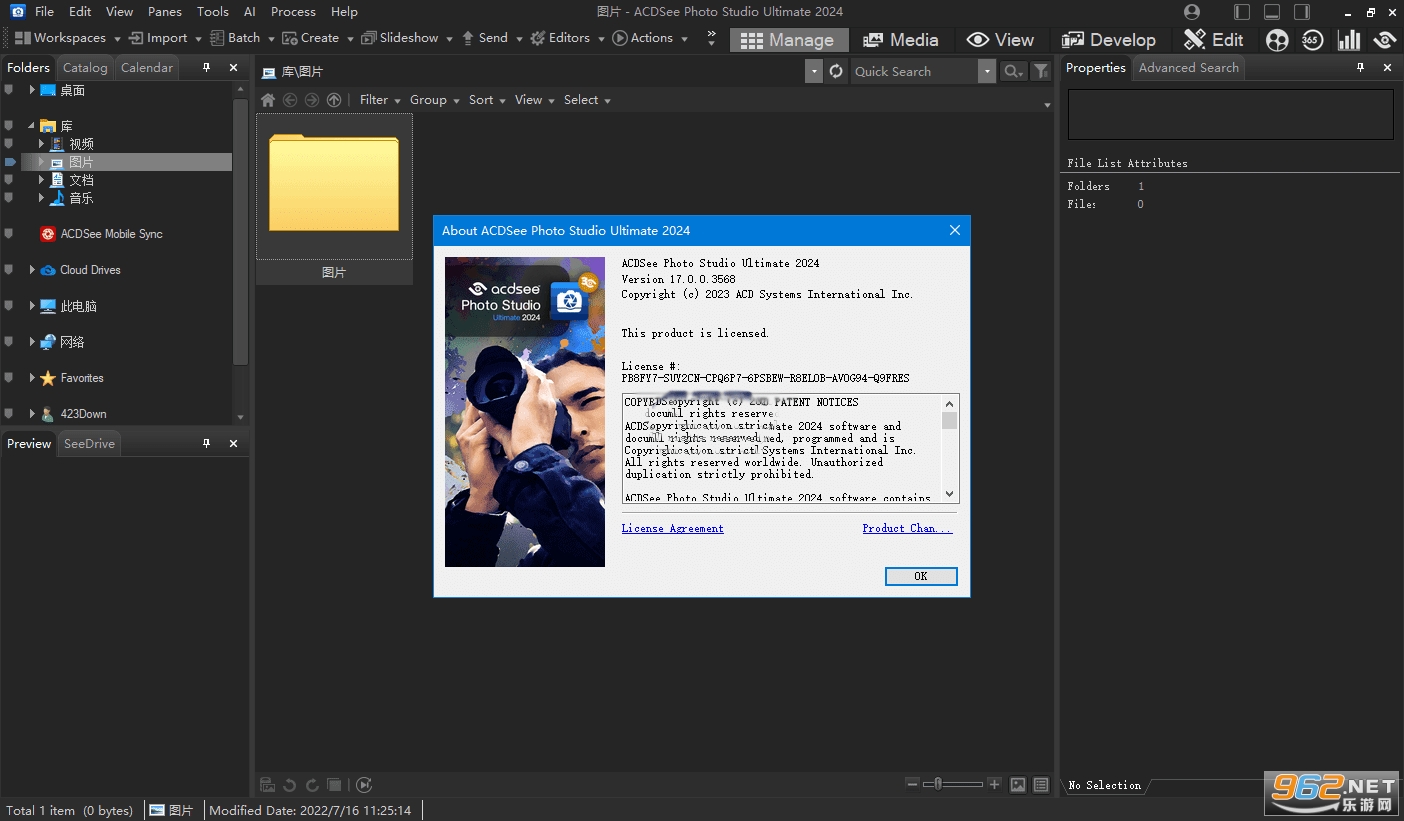Viewport: 1404px width, 821px height.
Task: Toggle easy-select marker for 图片
Action: pos(10,162)
